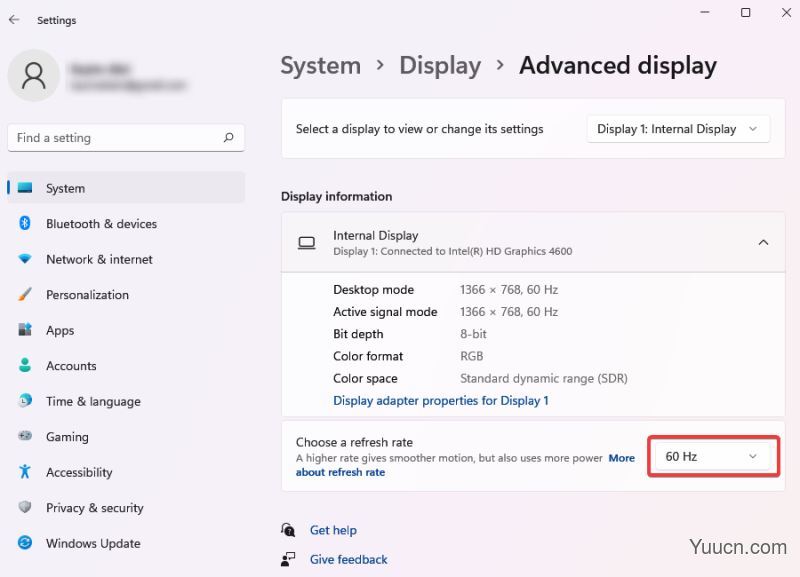Screen dimensions: 800x577
Task: Click the user profile avatar icon
Action: [x=34, y=76]
